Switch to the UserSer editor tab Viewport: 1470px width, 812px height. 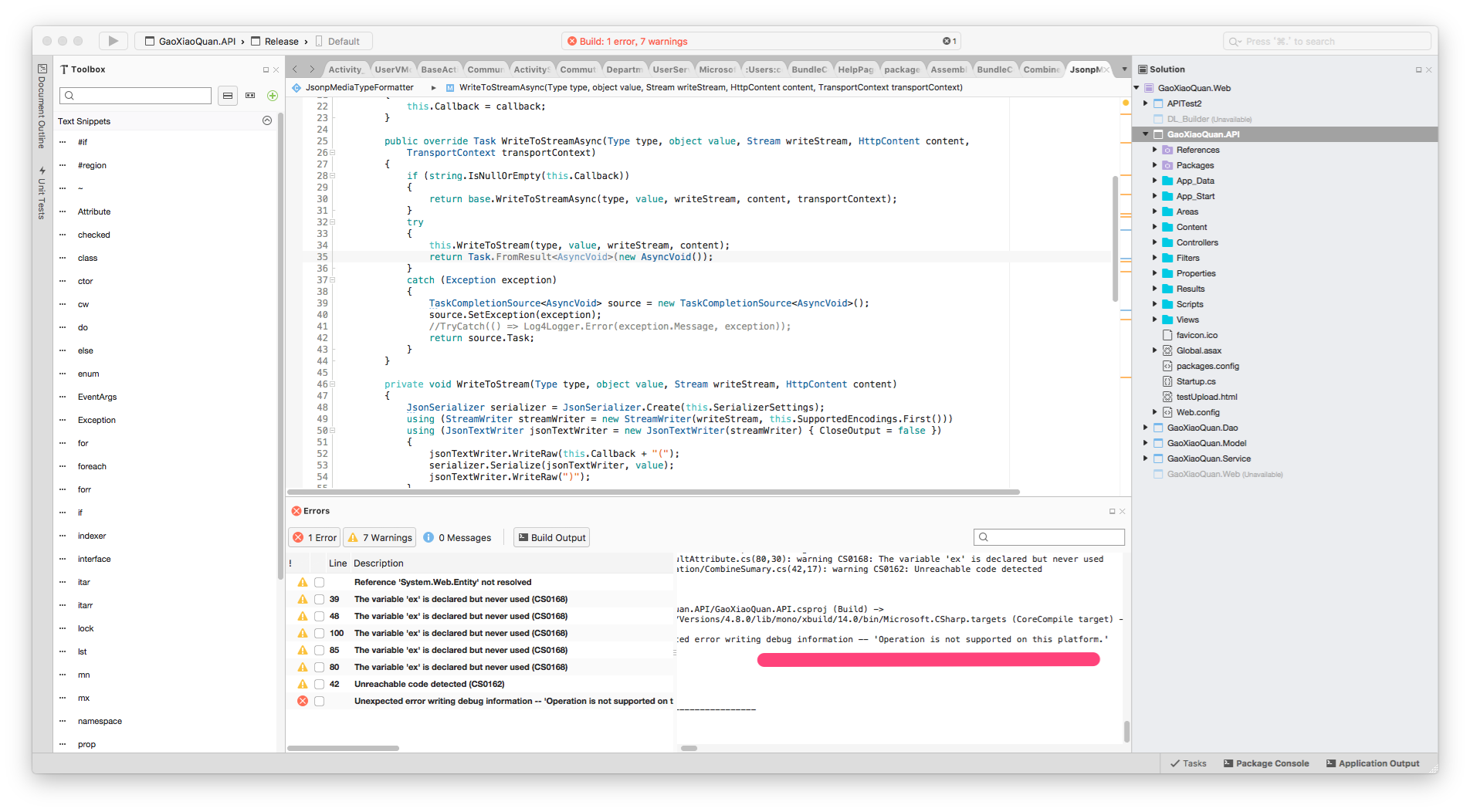pos(669,69)
